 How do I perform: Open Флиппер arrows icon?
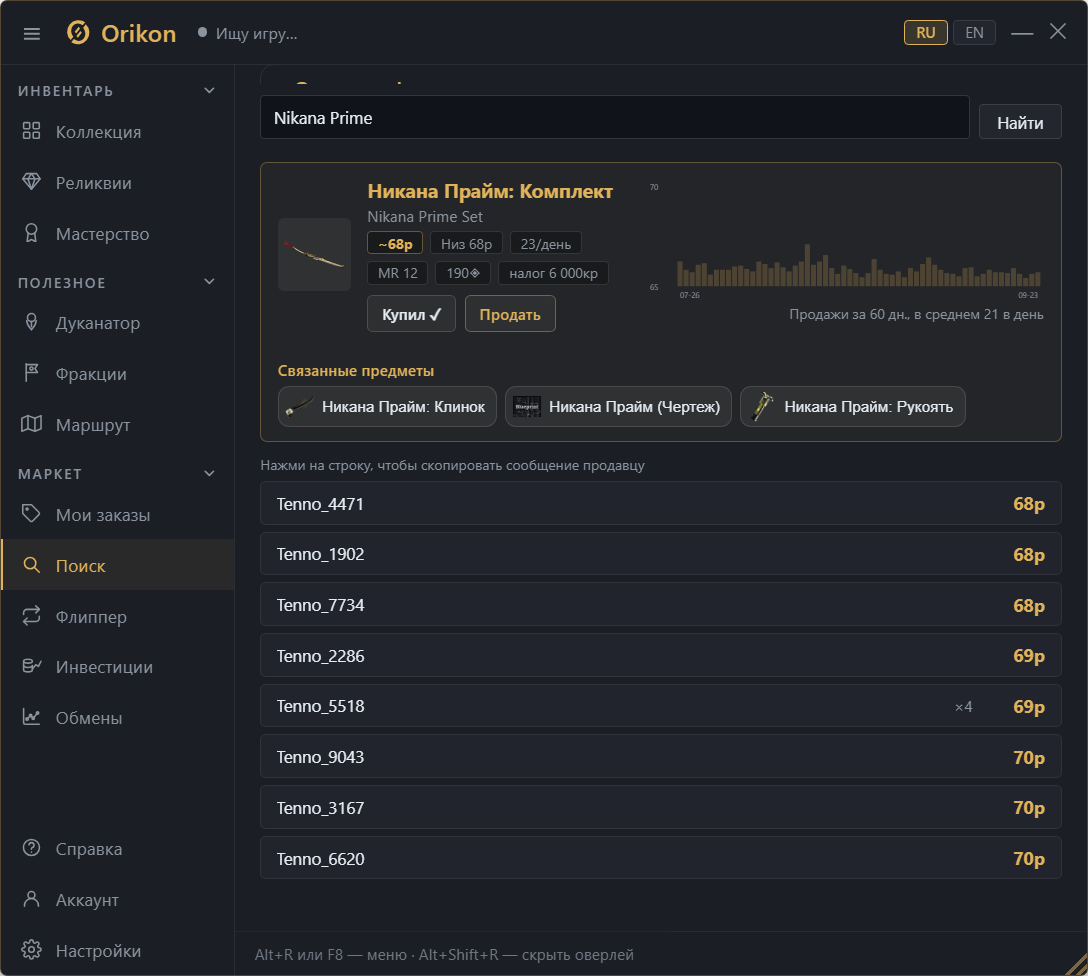[31, 616]
